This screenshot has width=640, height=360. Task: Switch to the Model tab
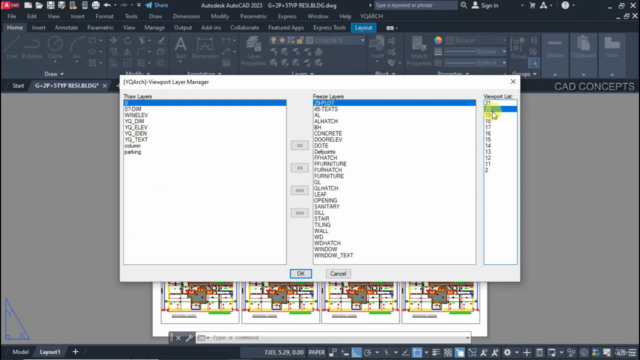[x=20, y=352]
